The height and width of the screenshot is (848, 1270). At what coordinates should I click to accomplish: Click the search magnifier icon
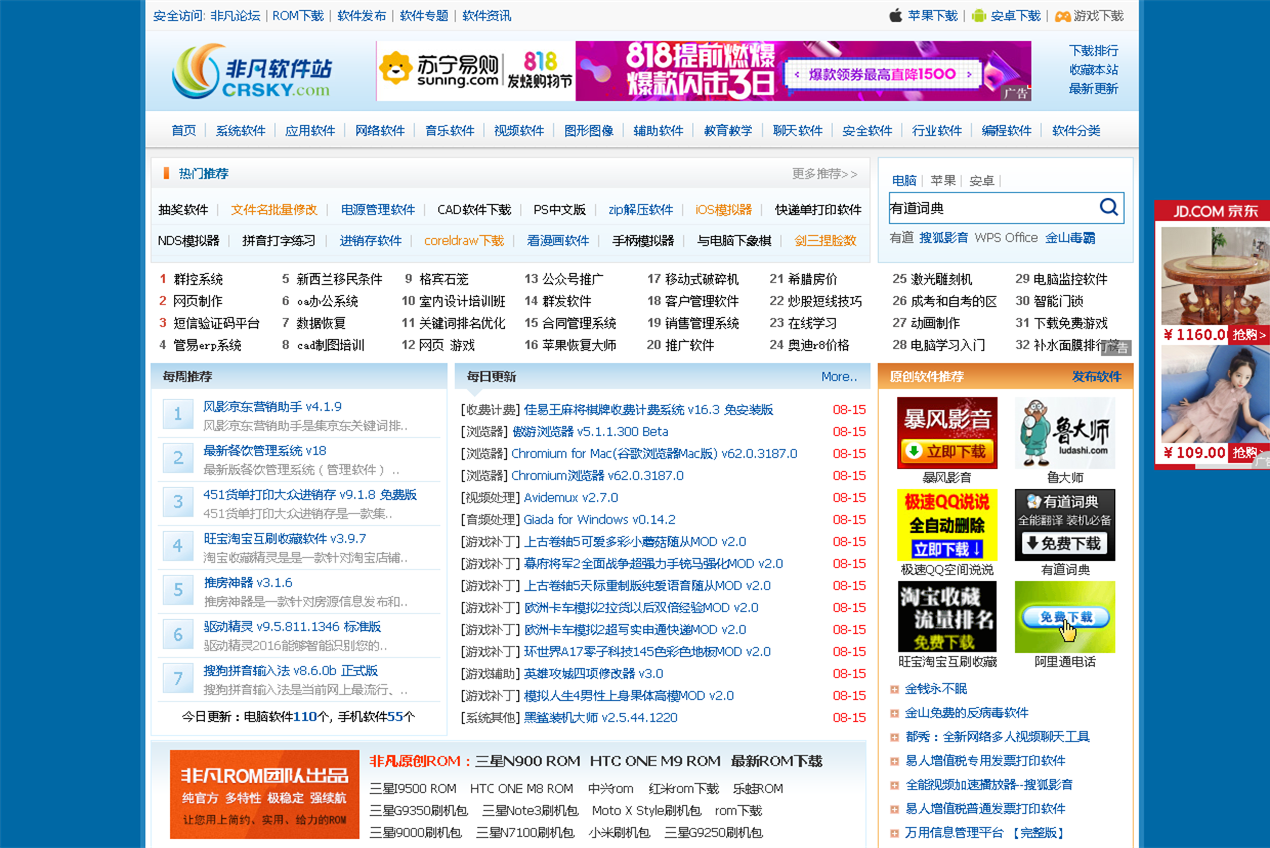click(x=1109, y=207)
